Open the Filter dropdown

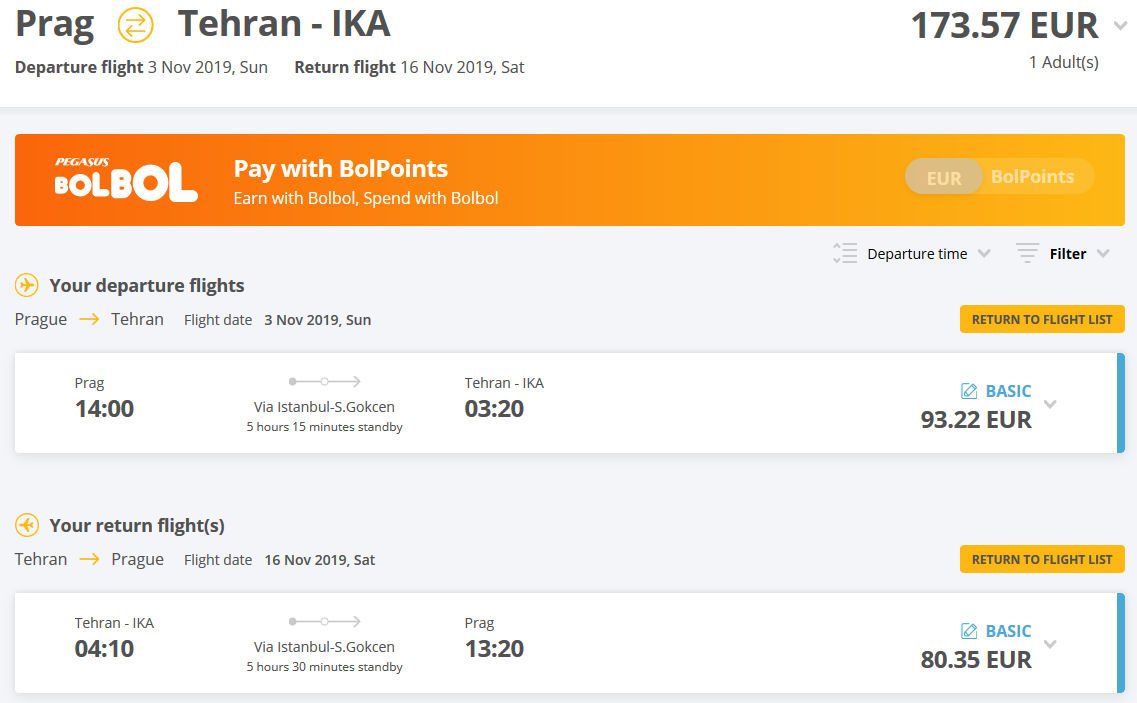(1080, 254)
